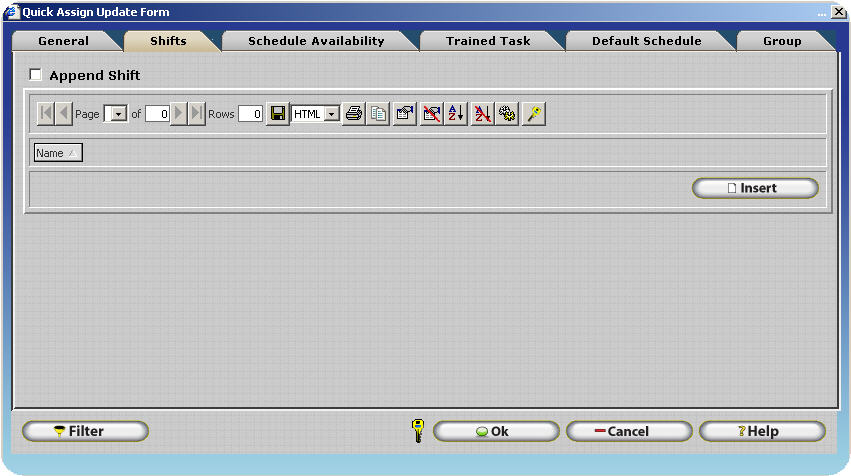Click the clear sort icon
The width and height of the screenshot is (851, 476).
point(482,114)
